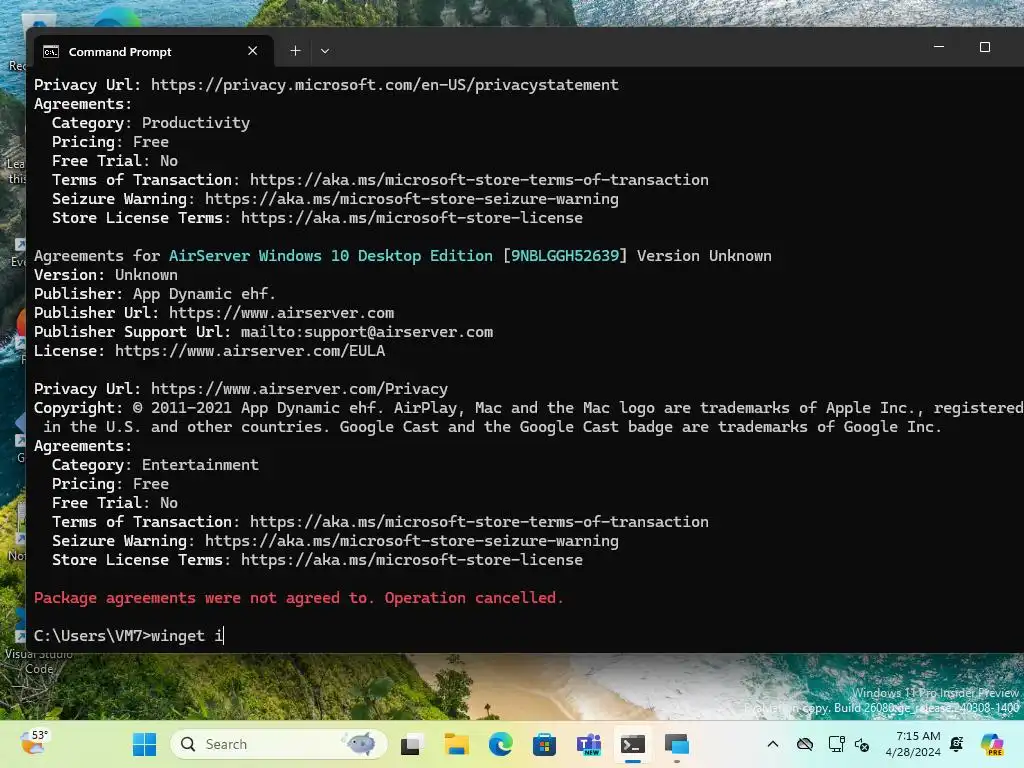This screenshot has width=1024, height=768.
Task: Open Microsoft Teams from taskbar
Action: pyautogui.click(x=588, y=744)
